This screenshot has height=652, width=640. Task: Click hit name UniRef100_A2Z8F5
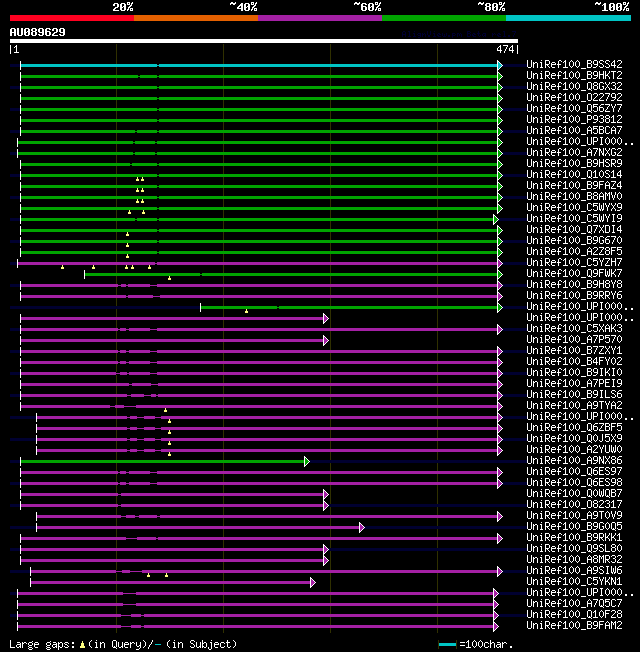click(x=574, y=252)
